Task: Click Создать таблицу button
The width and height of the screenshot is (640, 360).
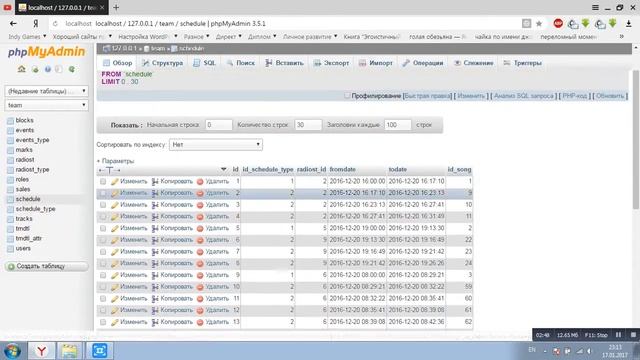Action: click(47, 266)
